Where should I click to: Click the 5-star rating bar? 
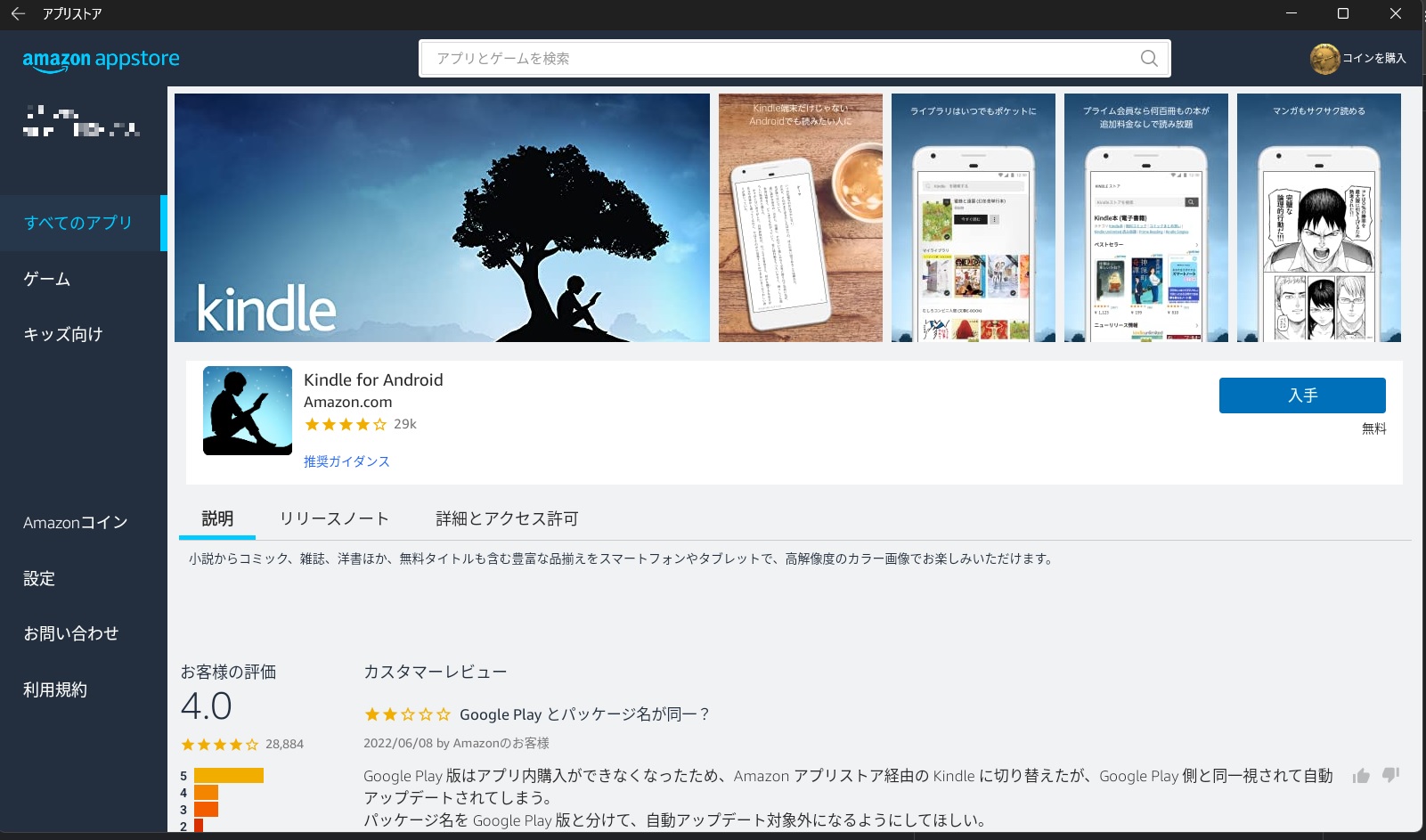click(229, 776)
